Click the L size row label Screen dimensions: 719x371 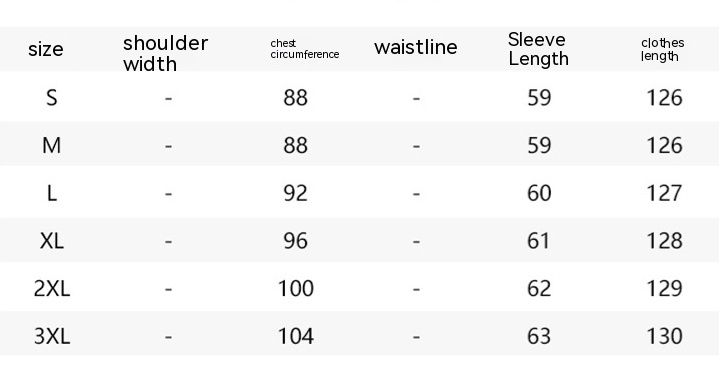click(x=52, y=193)
